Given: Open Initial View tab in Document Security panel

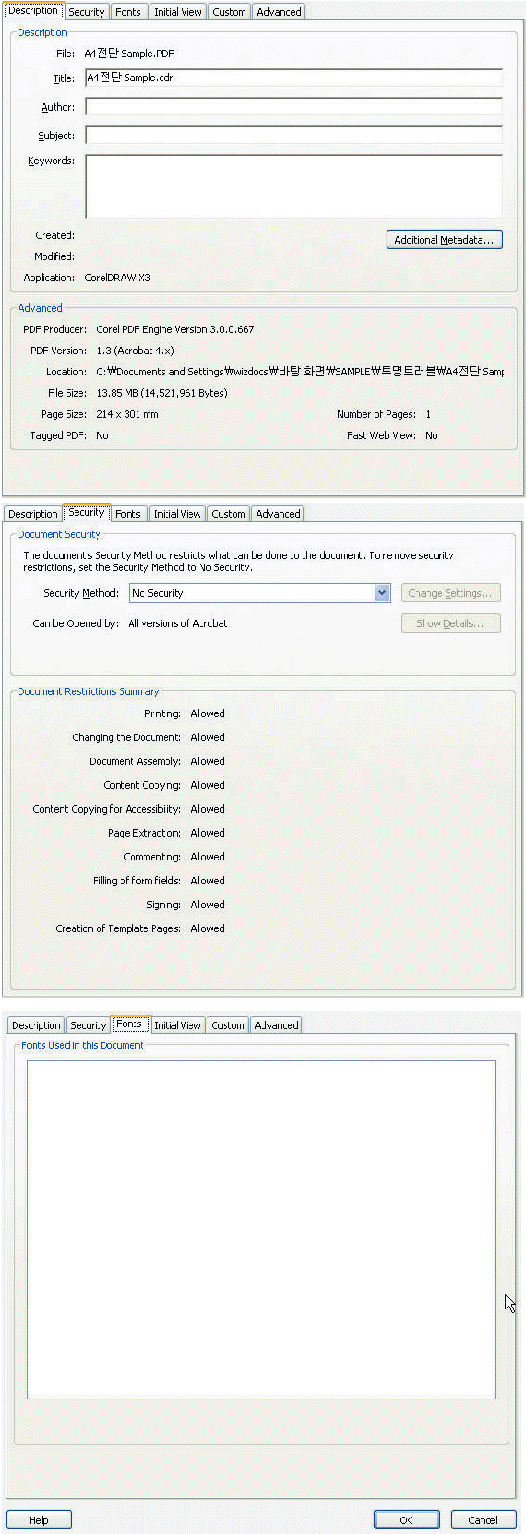Looking at the screenshot, I should click(177, 514).
